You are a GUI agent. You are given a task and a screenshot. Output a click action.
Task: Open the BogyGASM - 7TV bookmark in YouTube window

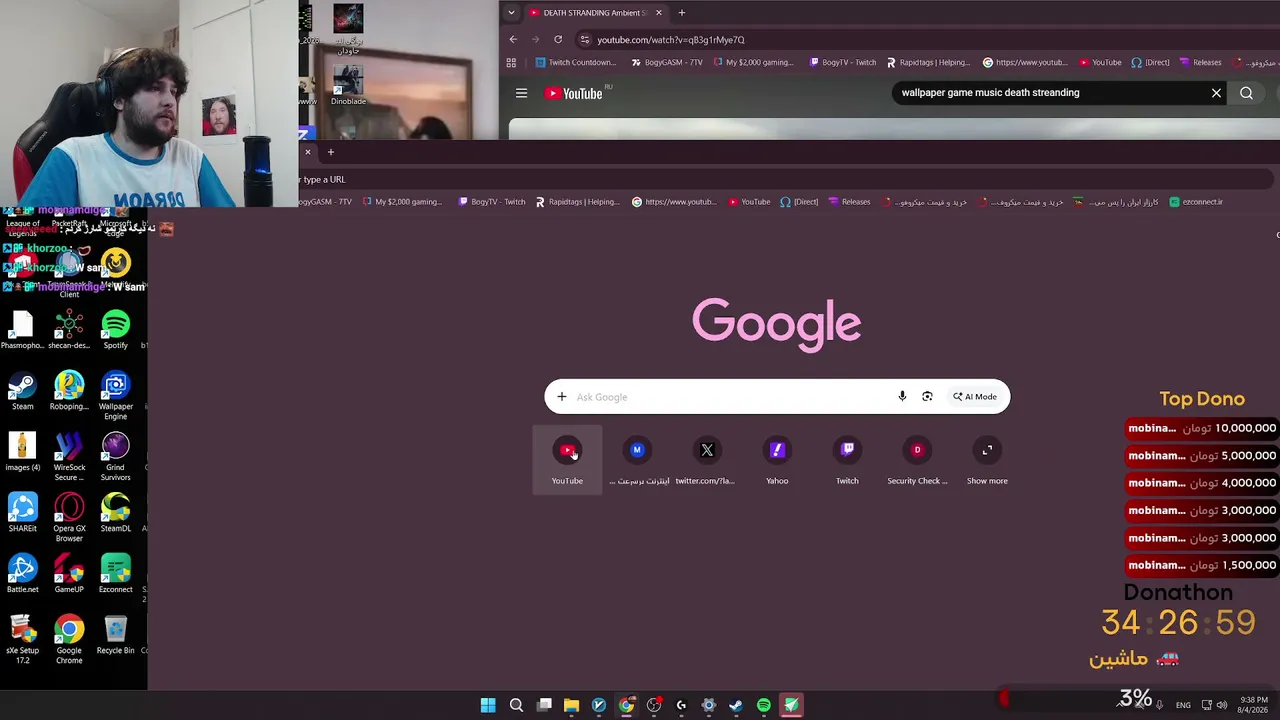(667, 63)
